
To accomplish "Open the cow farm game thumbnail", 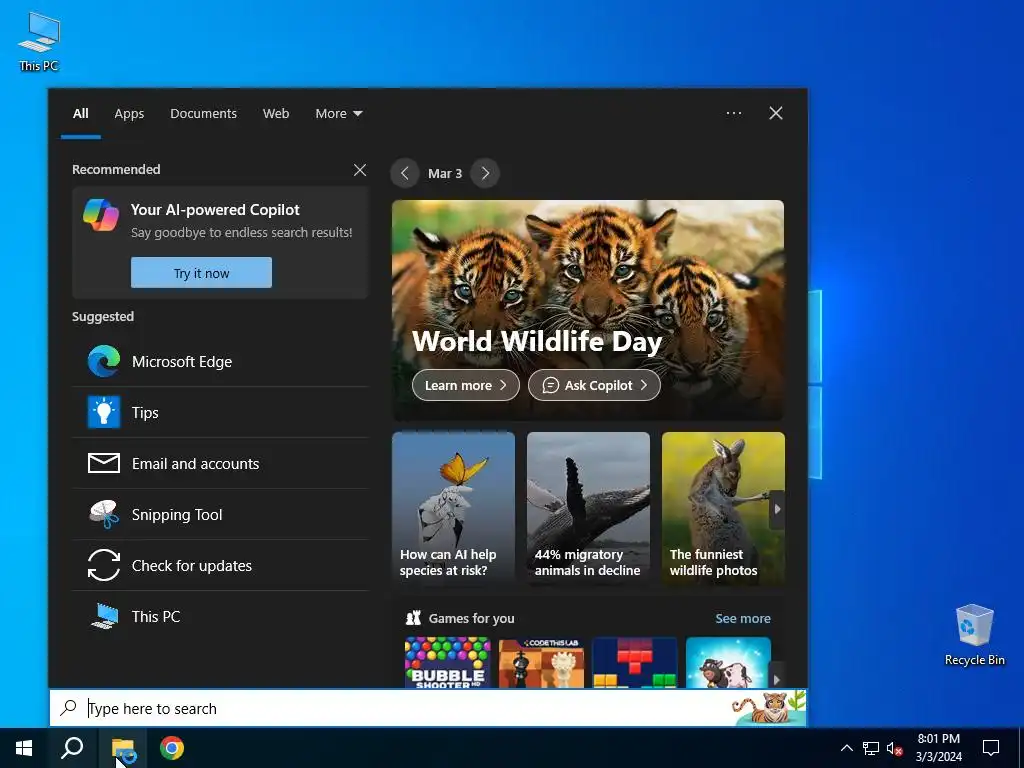I will click(728, 662).
